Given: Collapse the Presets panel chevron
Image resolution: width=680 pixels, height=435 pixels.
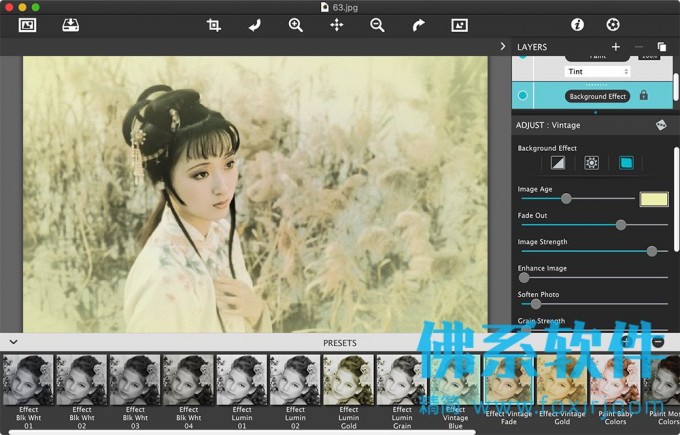Looking at the screenshot, I should pos(13,342).
